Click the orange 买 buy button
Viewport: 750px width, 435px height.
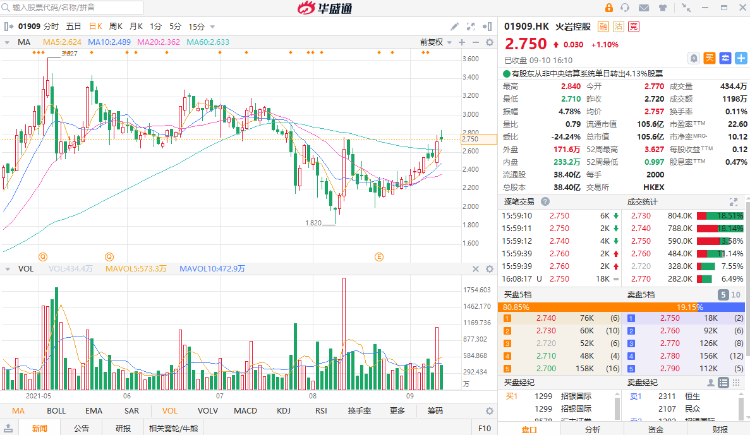click(x=709, y=58)
